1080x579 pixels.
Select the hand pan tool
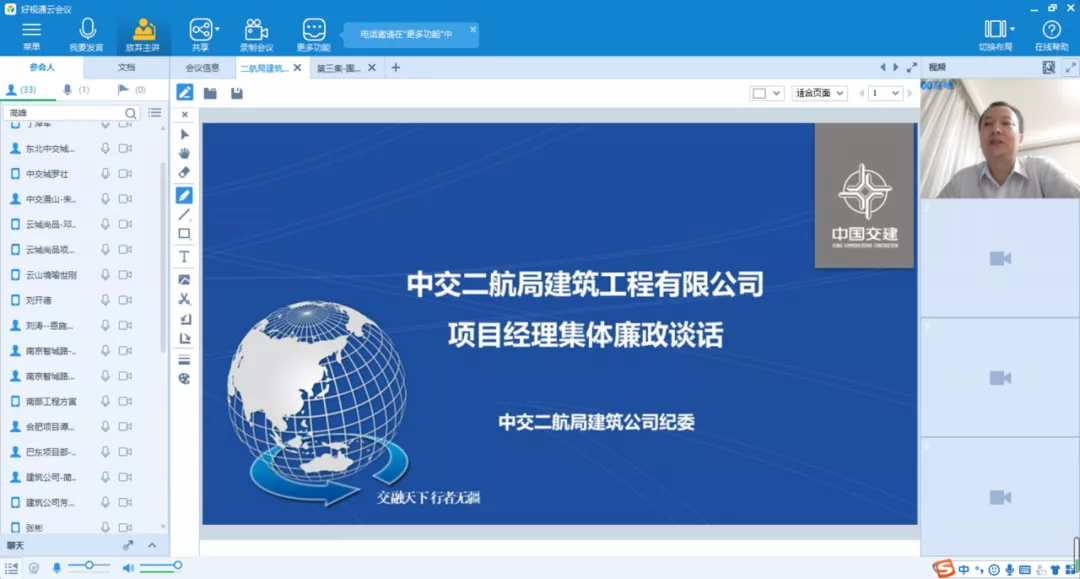184,153
